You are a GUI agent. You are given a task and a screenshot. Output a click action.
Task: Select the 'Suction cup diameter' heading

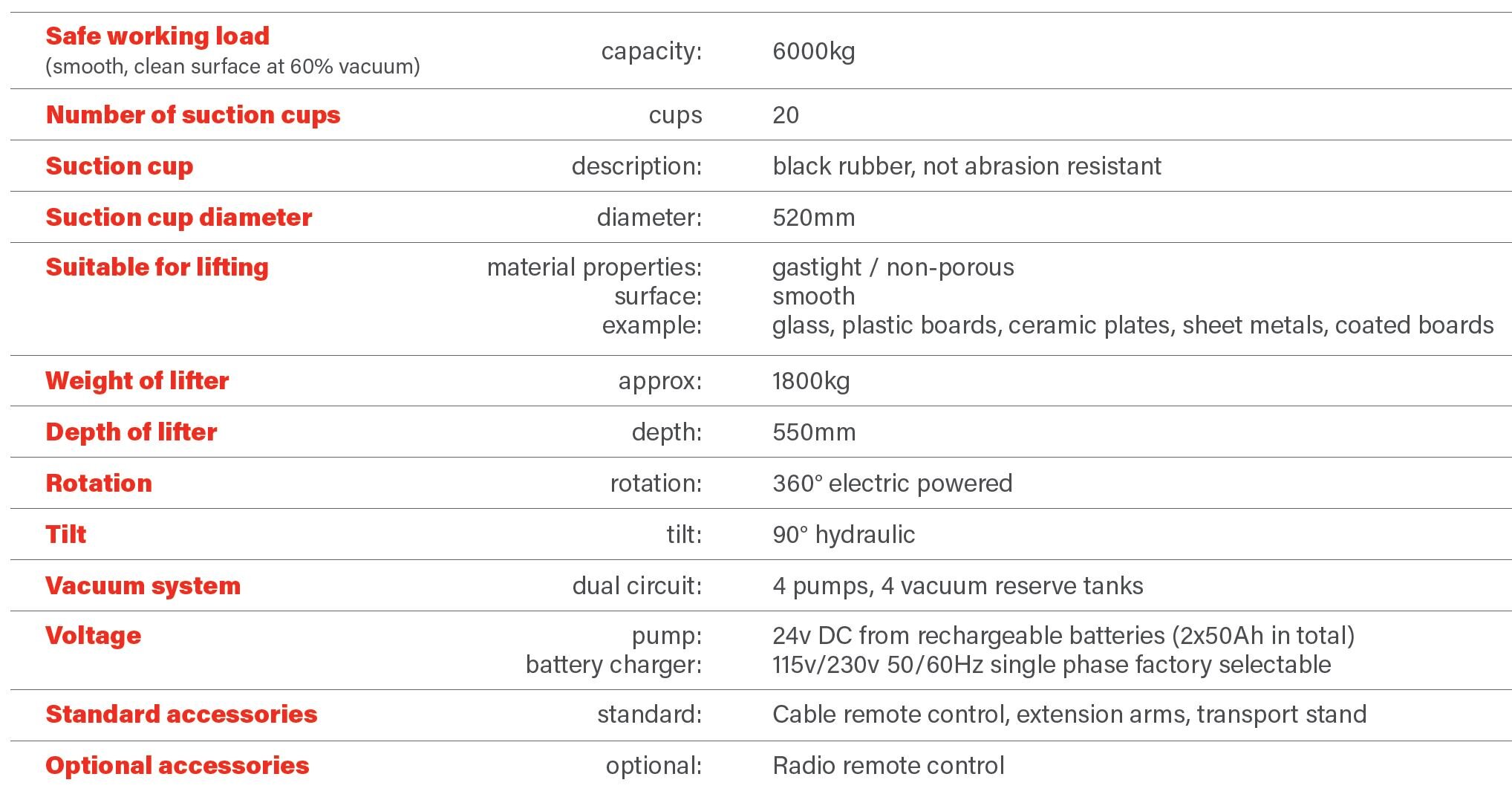[x=179, y=217]
